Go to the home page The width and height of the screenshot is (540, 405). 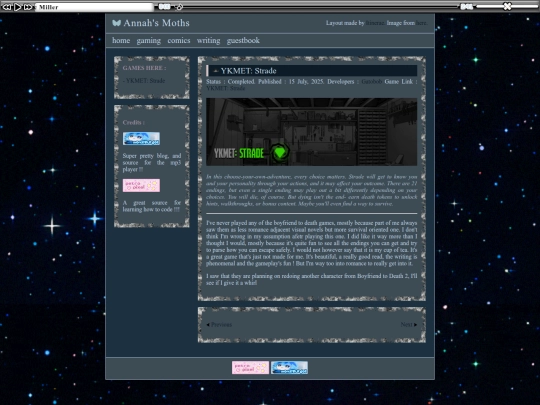pos(121,40)
